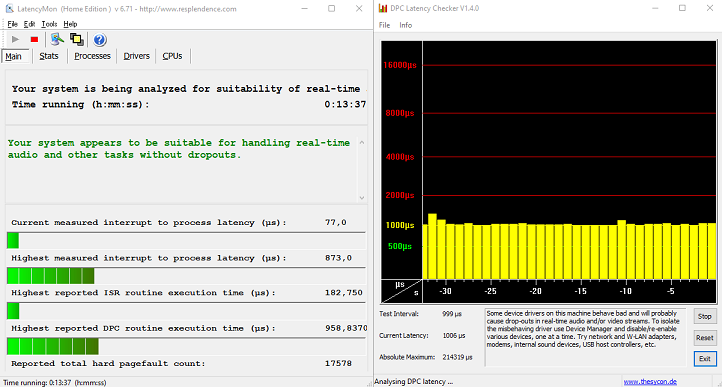Click the 16000µs graph axis label
Screen dimensions: 722x387
[x=400, y=65]
